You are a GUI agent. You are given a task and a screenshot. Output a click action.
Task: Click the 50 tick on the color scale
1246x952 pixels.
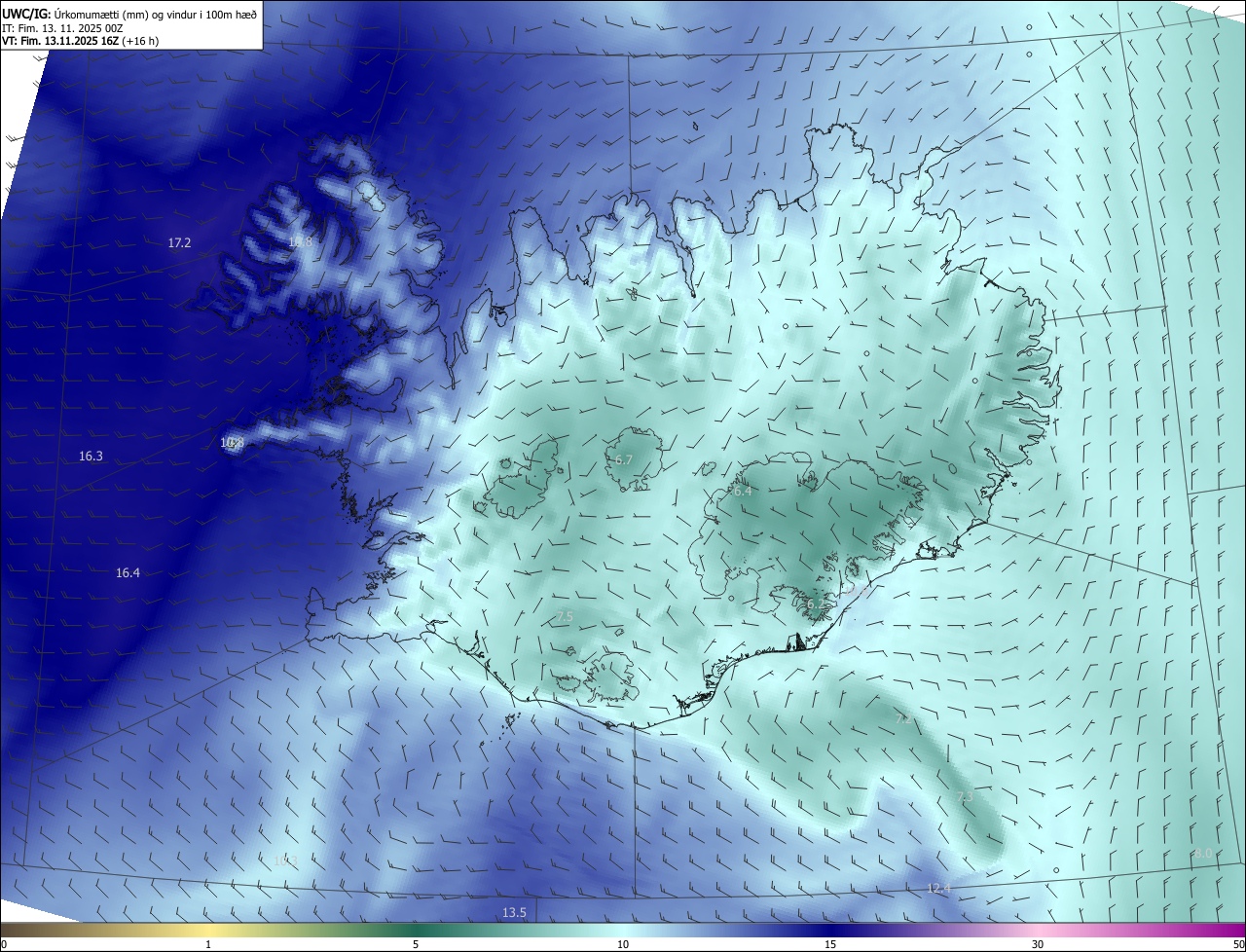(1237, 944)
